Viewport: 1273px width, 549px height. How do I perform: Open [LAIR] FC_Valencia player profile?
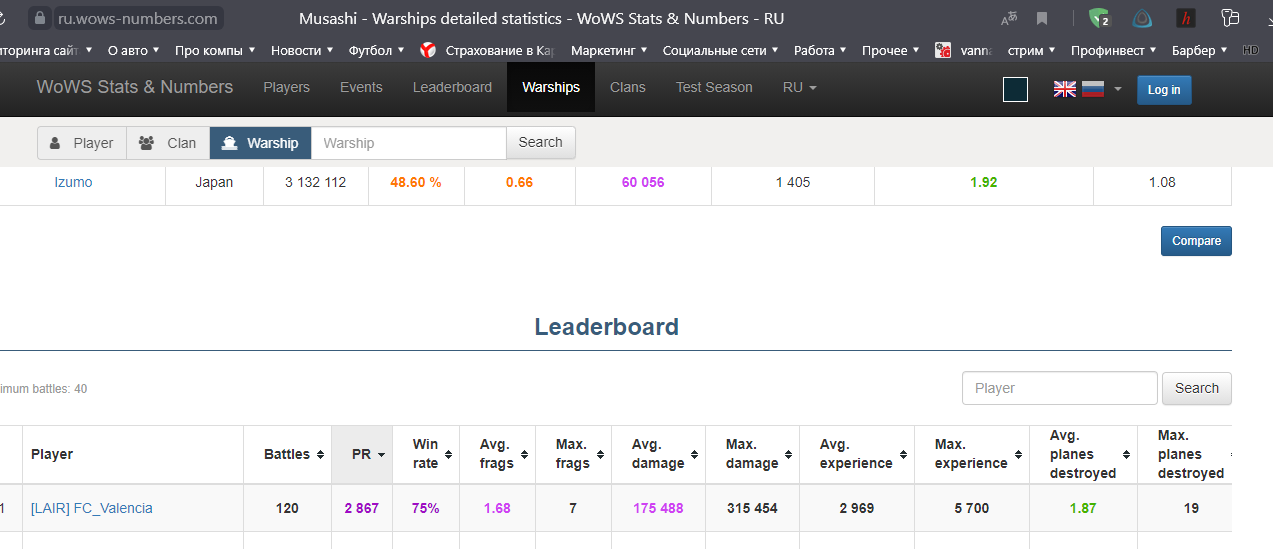92,508
